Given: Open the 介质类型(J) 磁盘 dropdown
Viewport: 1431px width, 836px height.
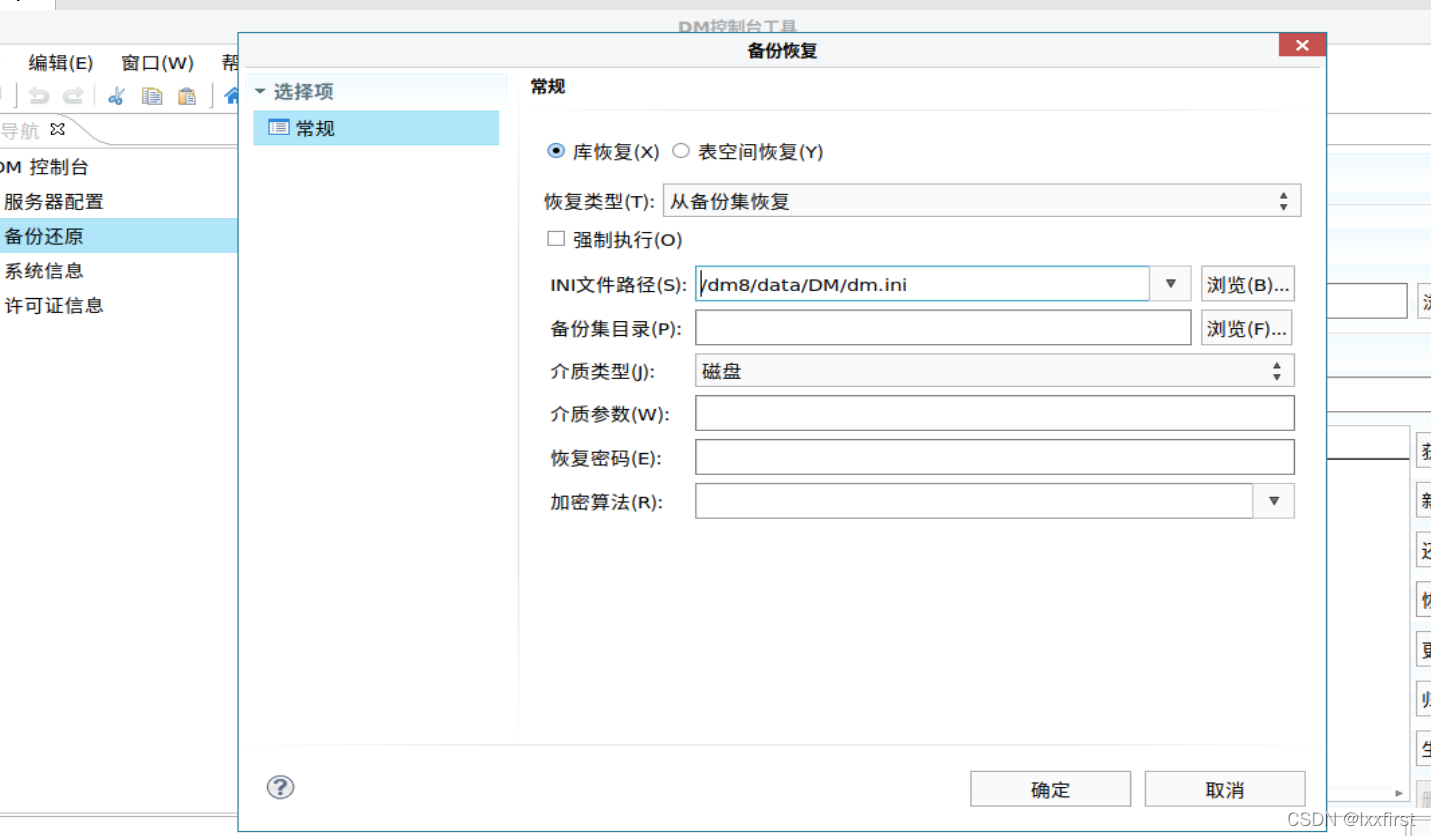Looking at the screenshot, I should 995,371.
